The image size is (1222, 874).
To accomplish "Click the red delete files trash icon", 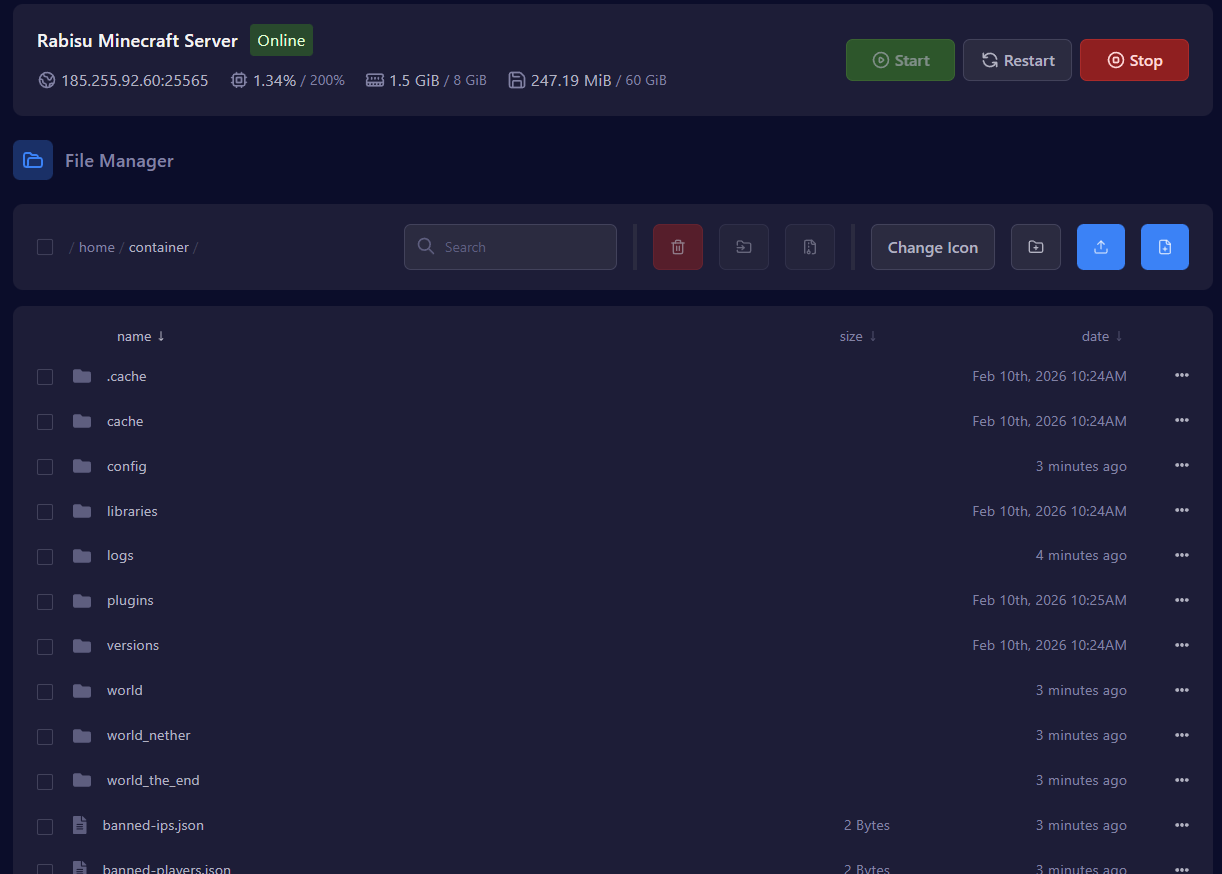I will (x=678, y=247).
